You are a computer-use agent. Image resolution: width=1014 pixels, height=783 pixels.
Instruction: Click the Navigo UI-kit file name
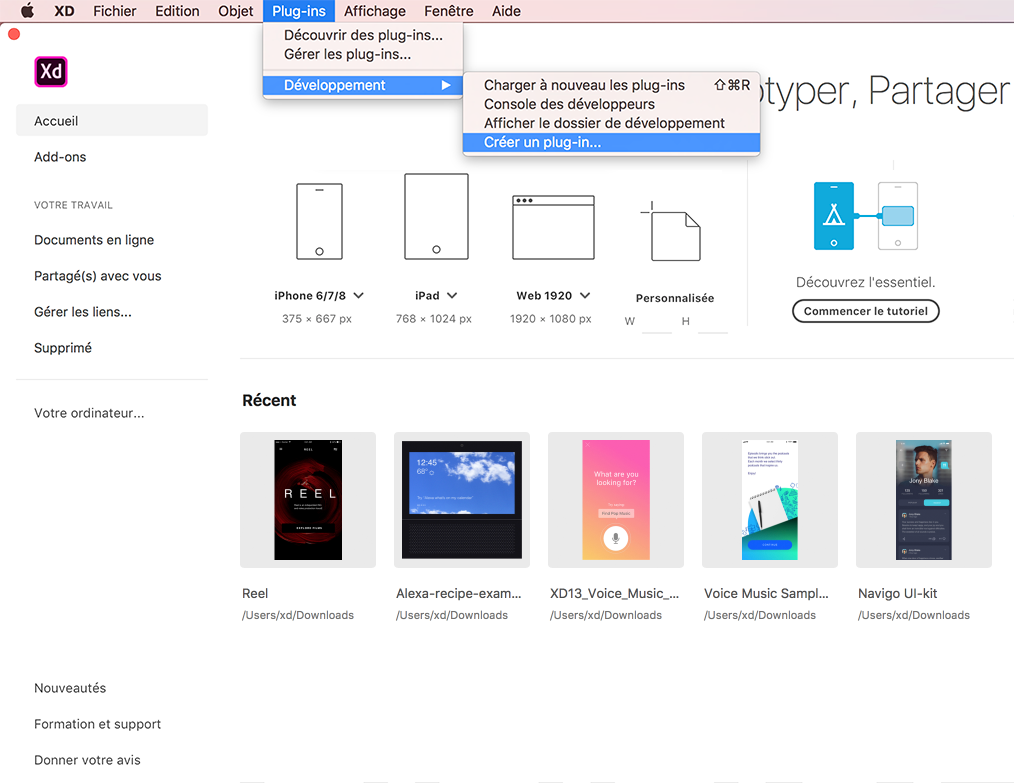click(898, 594)
